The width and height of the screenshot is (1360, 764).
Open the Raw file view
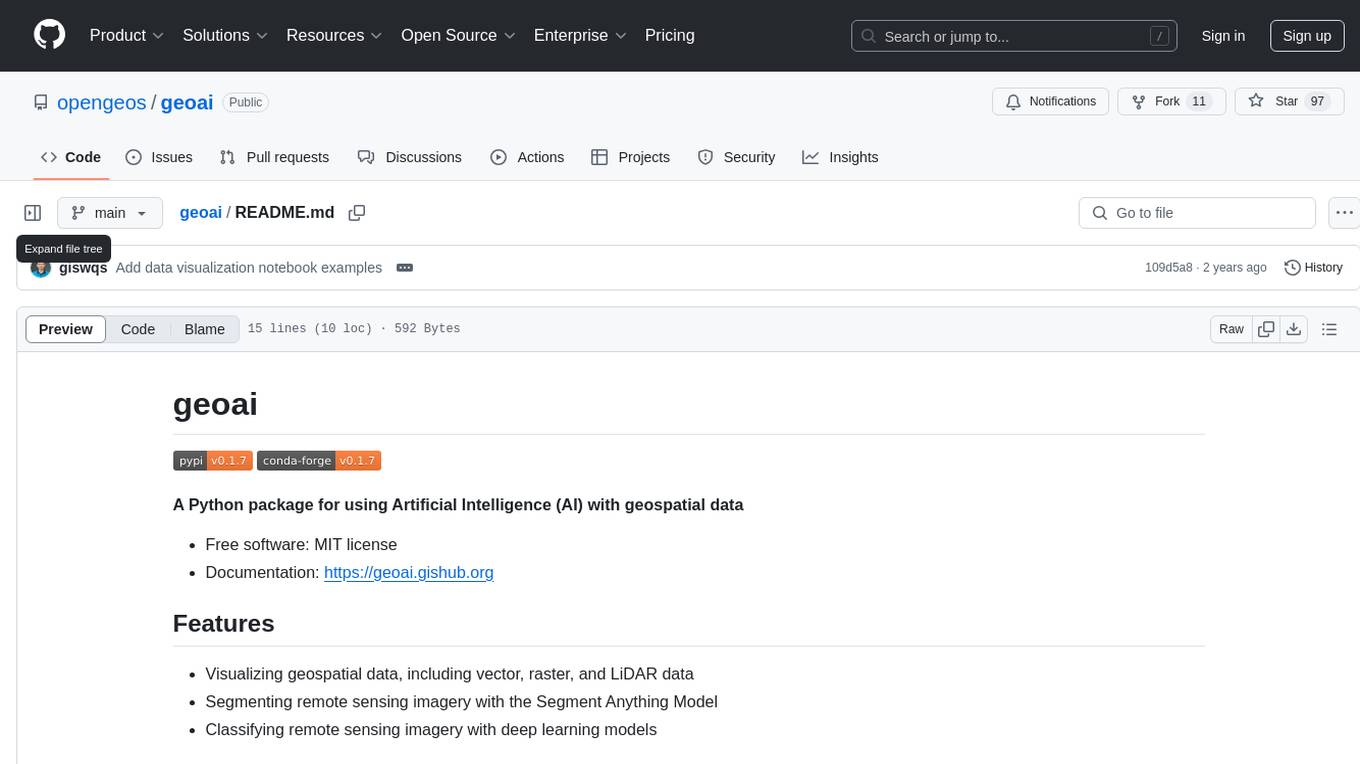point(1232,329)
